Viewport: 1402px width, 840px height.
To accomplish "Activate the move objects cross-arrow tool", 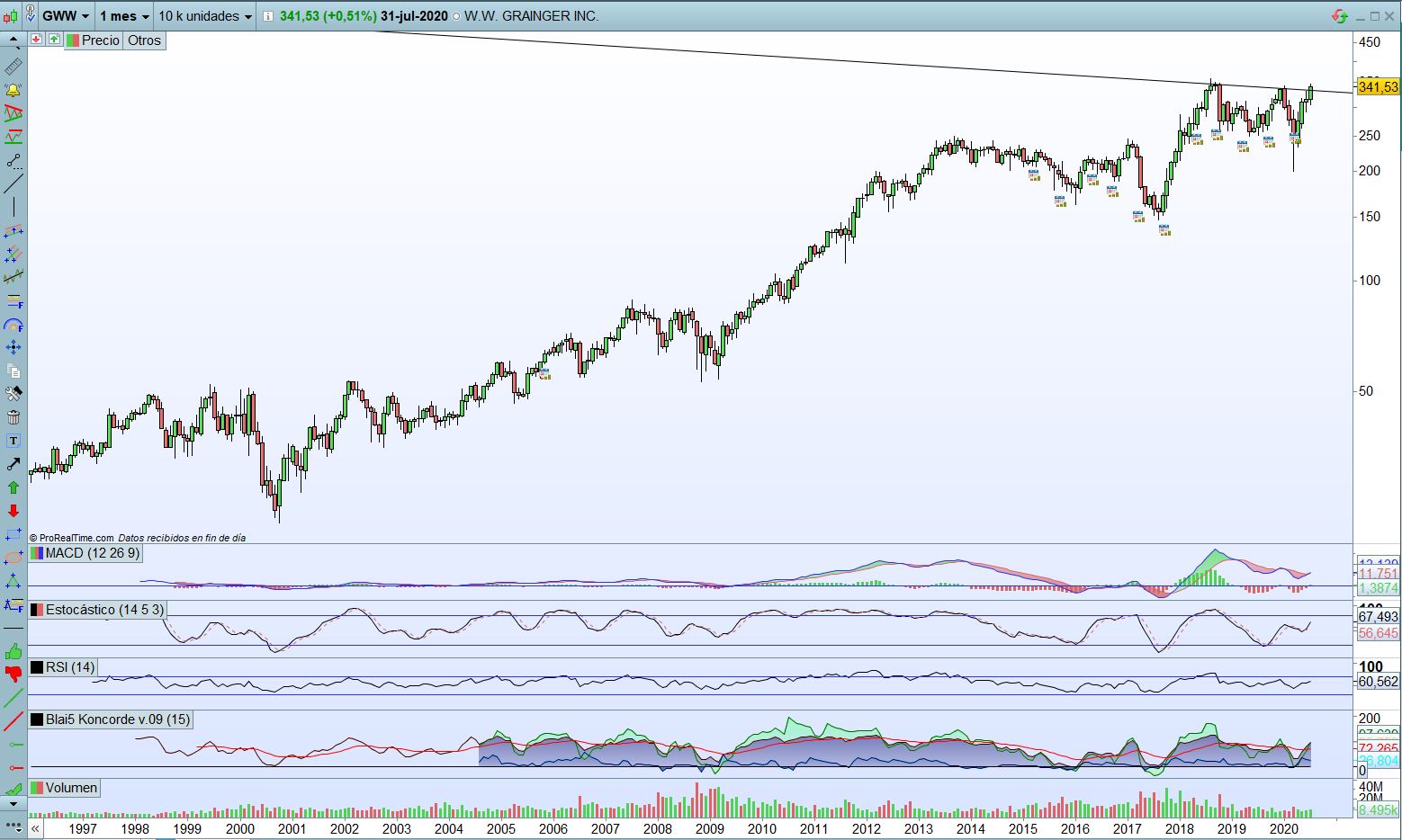I will pos(13,347).
